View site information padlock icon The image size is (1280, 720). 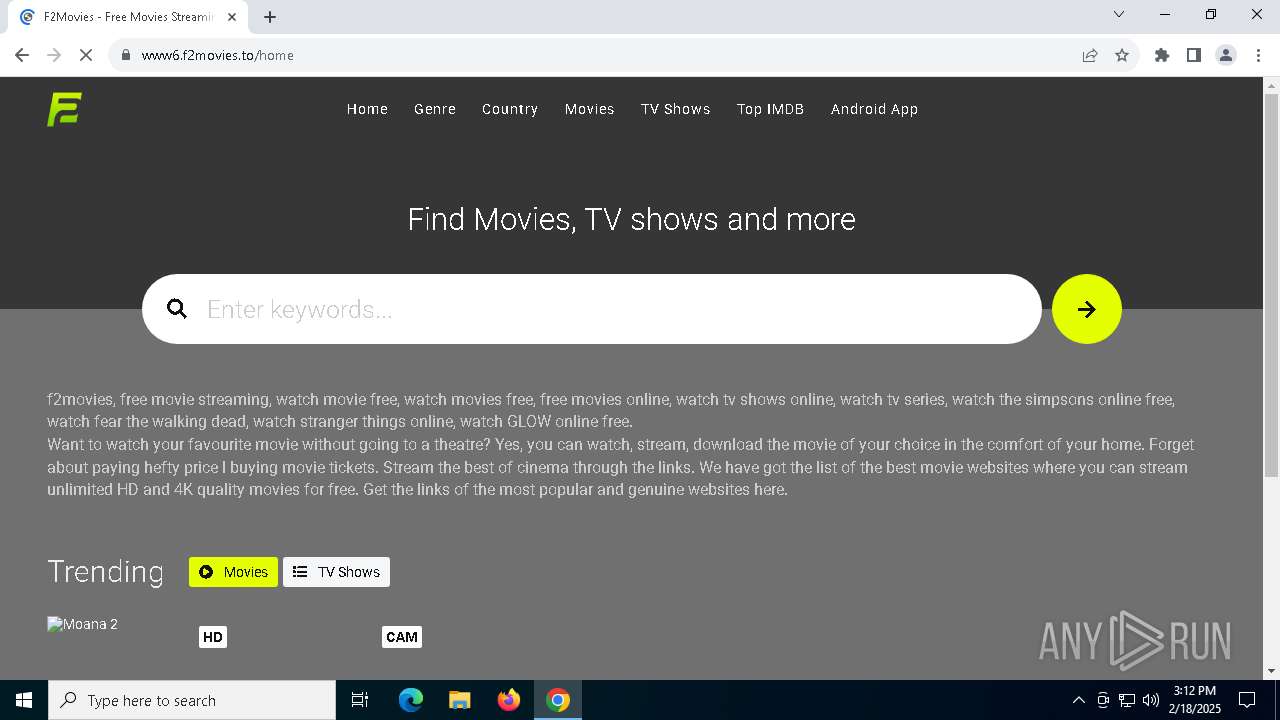tap(126, 55)
